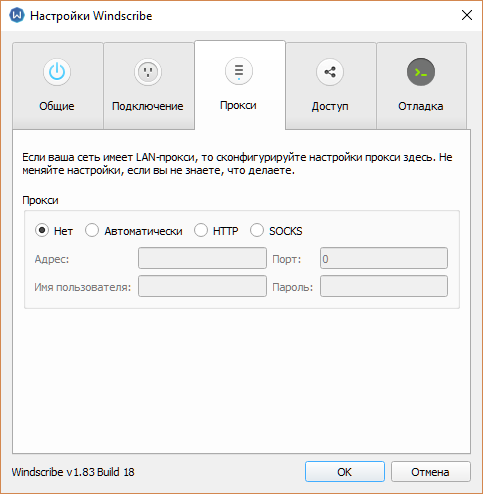Click the list icon above Прокси

(239, 71)
